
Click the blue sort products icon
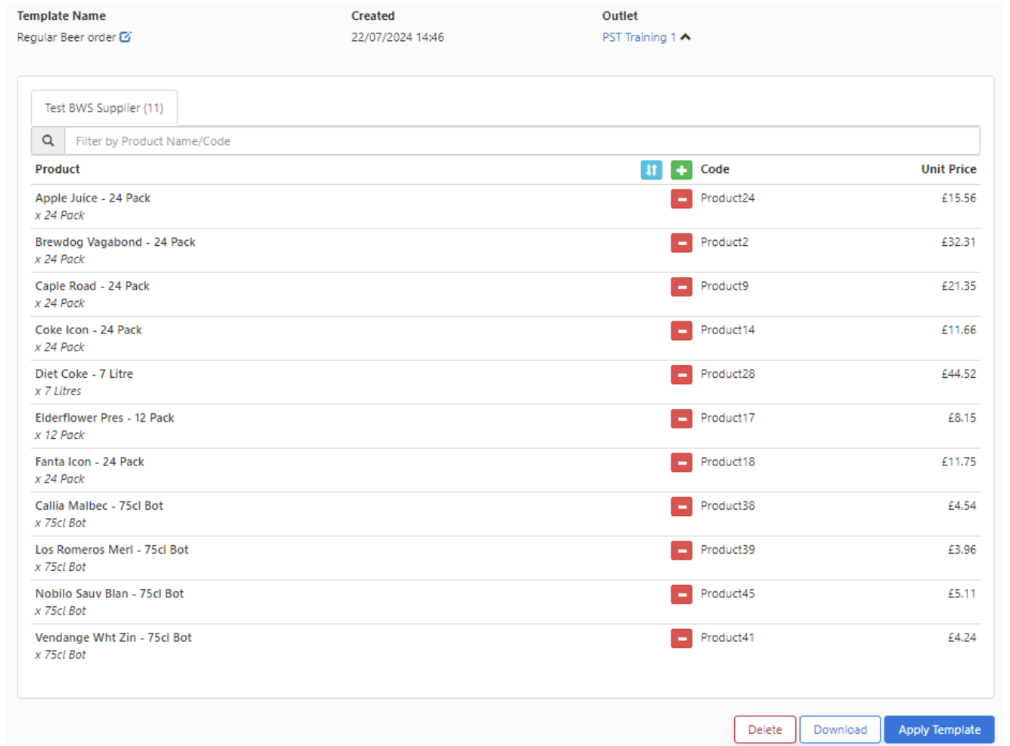coord(651,170)
